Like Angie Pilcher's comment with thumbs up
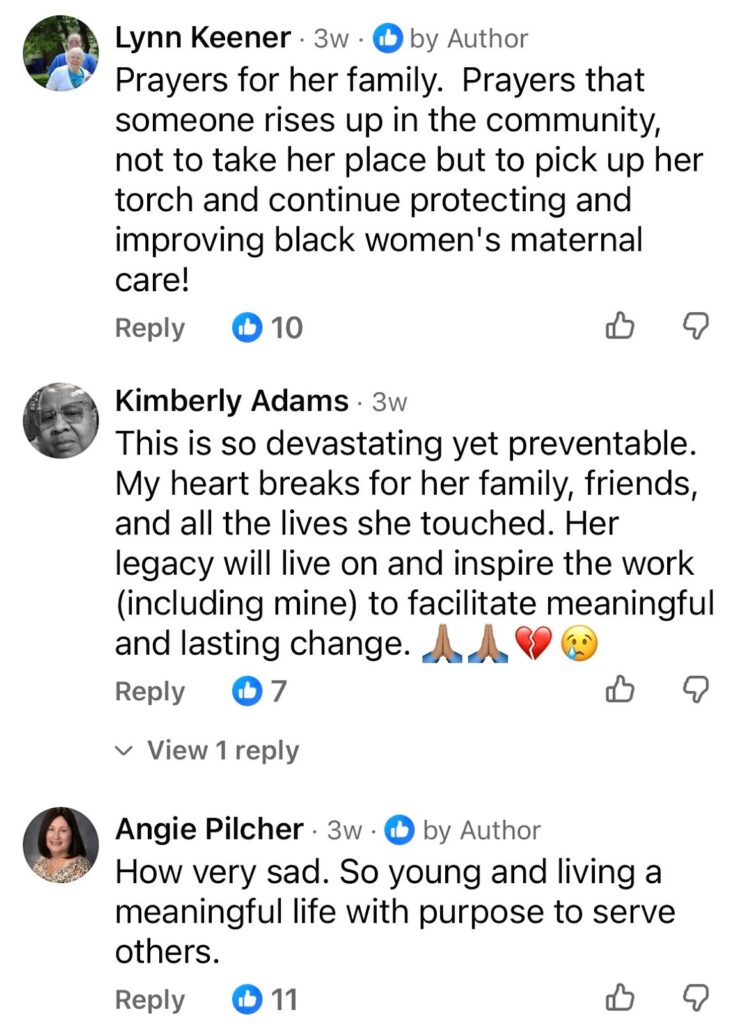The width and height of the screenshot is (742, 1024). (x=622, y=997)
